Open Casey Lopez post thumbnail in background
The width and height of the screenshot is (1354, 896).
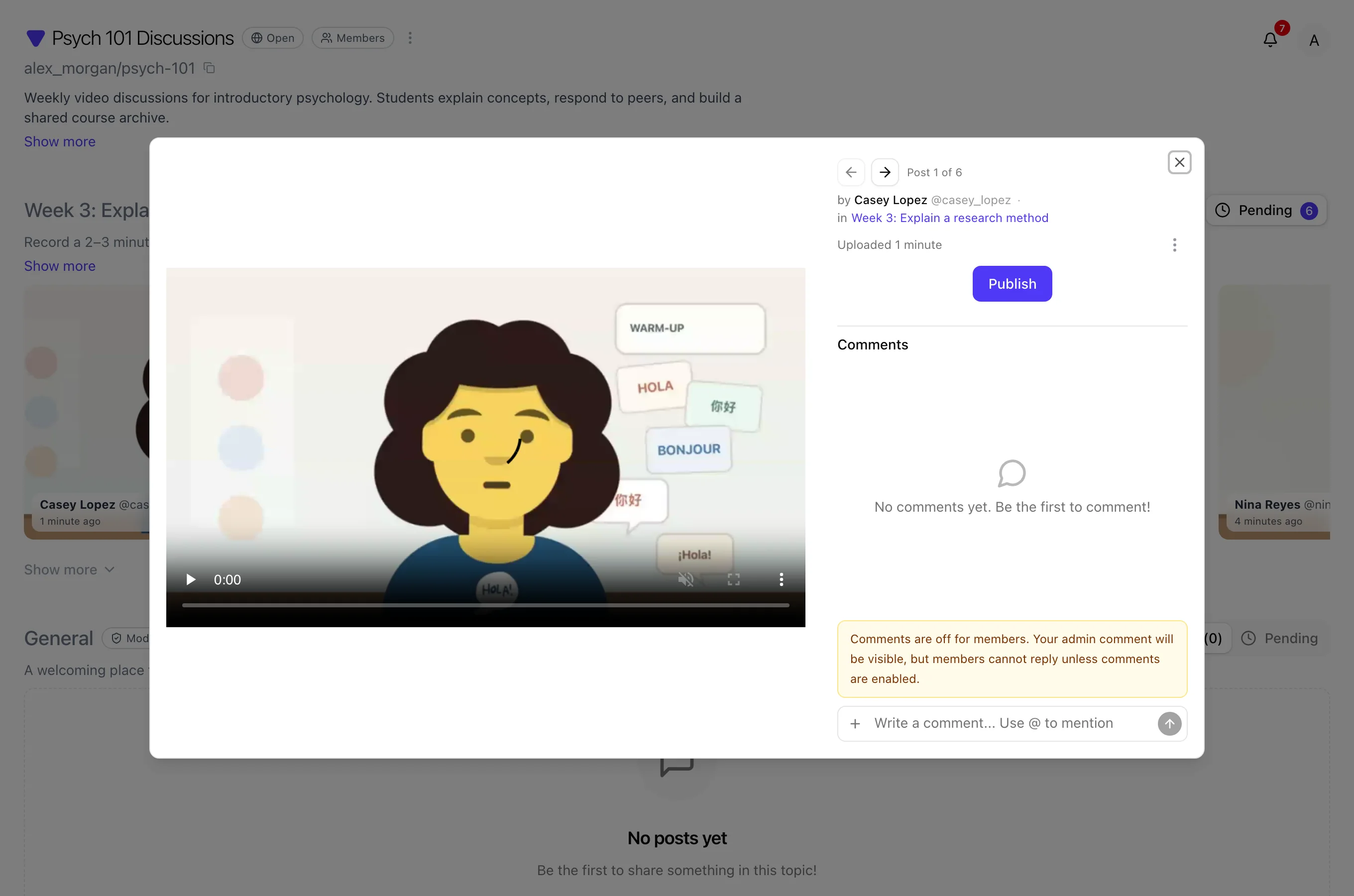click(86, 412)
